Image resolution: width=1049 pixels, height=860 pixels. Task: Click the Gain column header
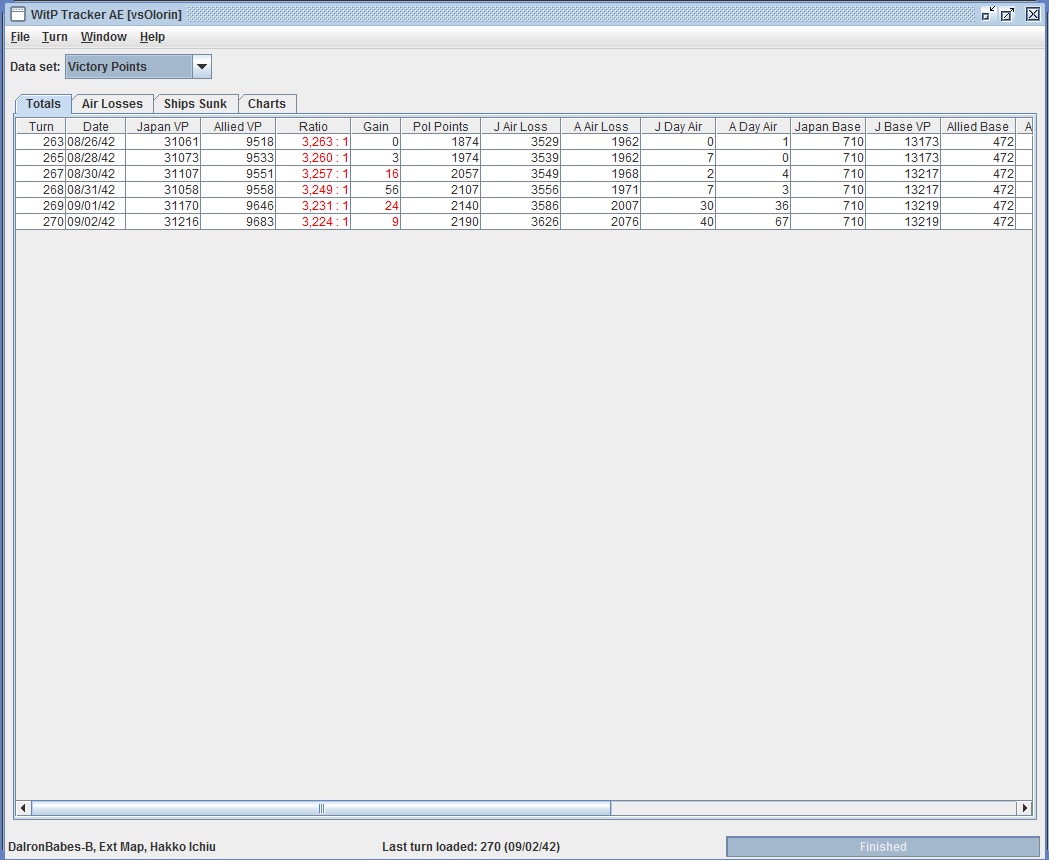click(375, 126)
